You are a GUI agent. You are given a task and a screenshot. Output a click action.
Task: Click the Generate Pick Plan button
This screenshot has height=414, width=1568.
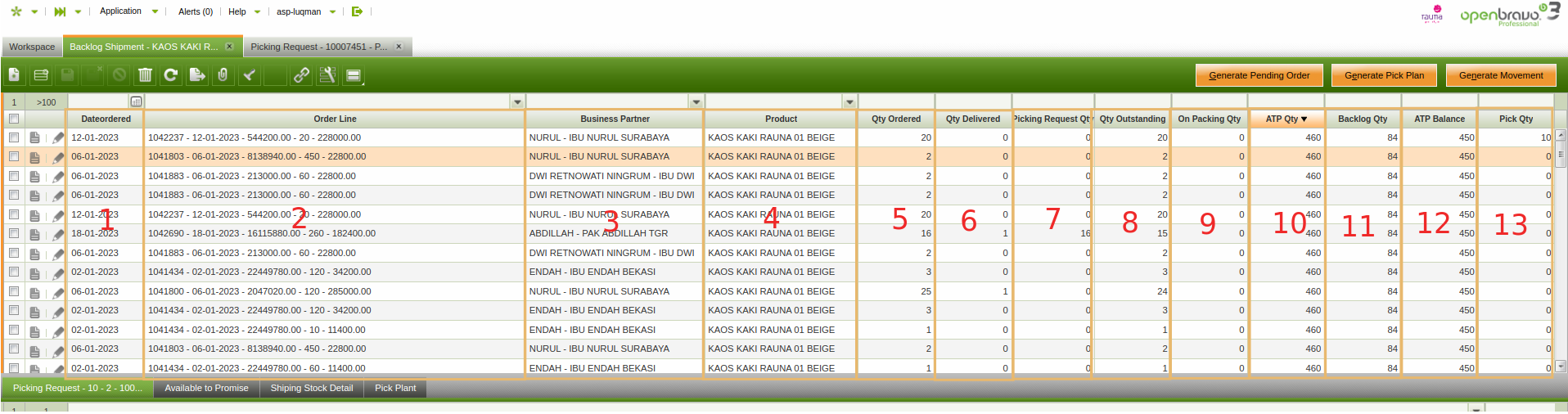pyautogui.click(x=1384, y=75)
